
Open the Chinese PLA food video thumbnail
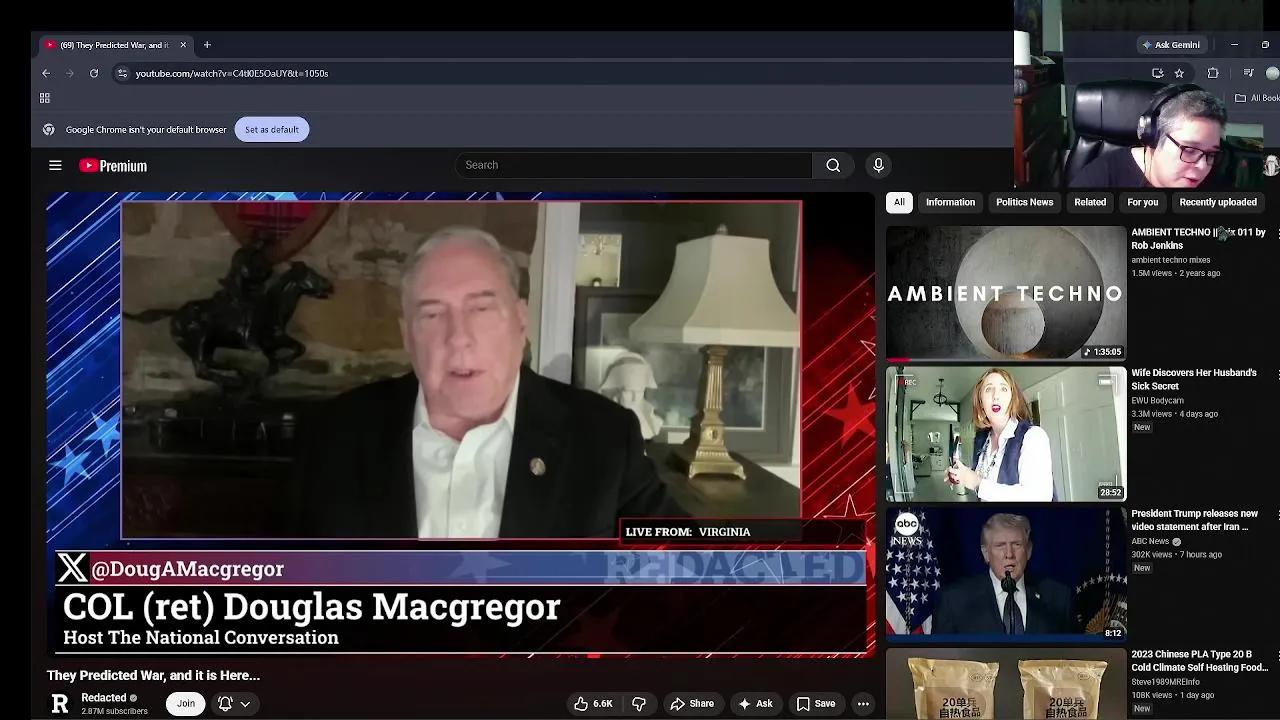click(1006, 684)
